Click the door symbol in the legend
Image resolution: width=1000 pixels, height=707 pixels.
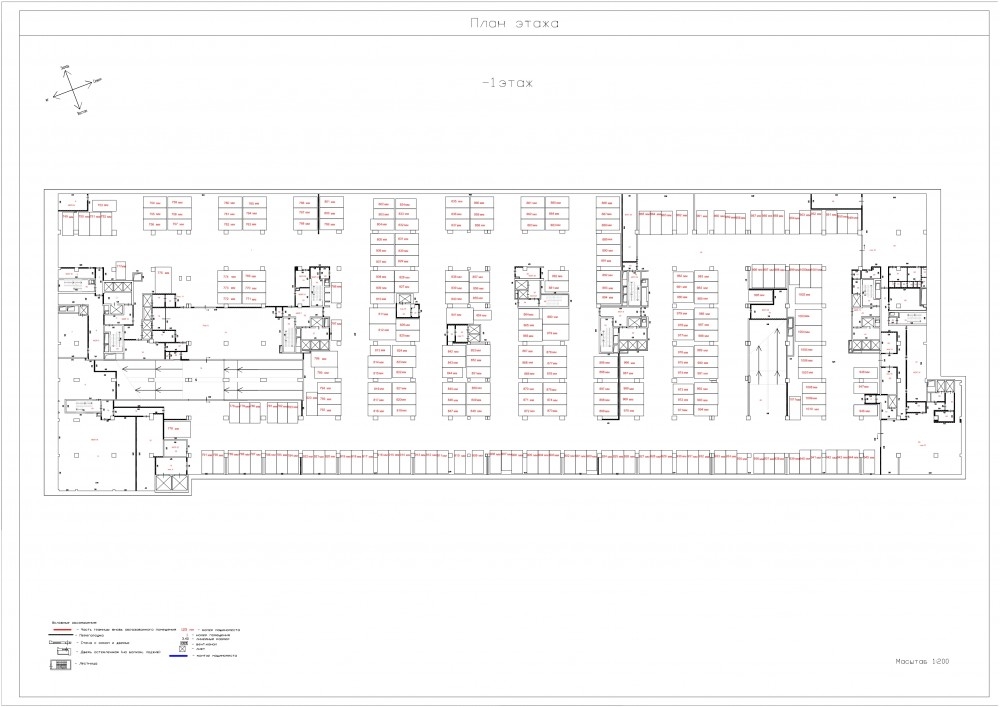coord(64,651)
